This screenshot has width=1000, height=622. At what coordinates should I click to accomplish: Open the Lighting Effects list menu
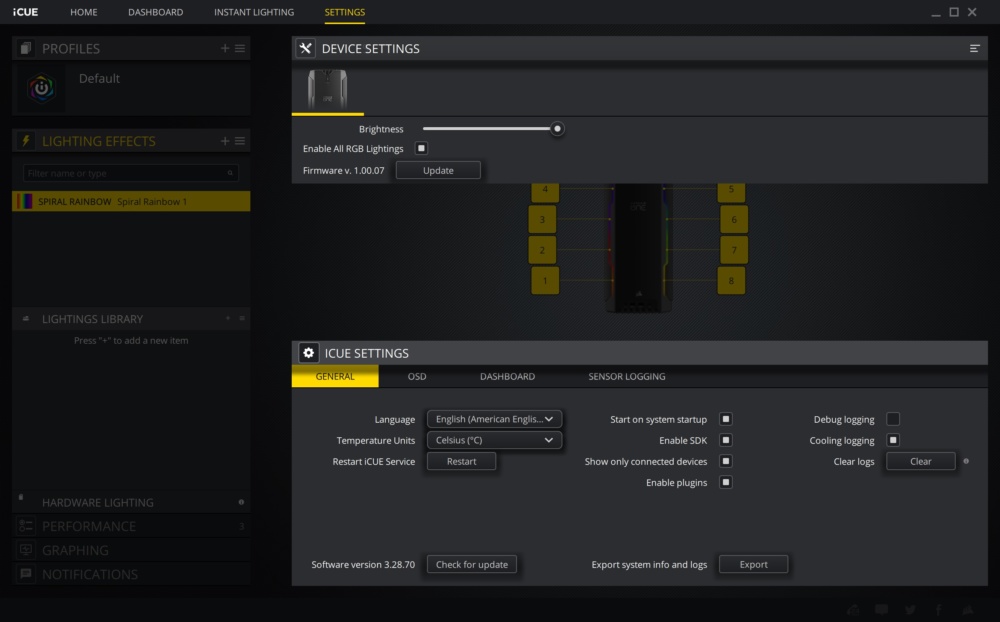coord(240,141)
